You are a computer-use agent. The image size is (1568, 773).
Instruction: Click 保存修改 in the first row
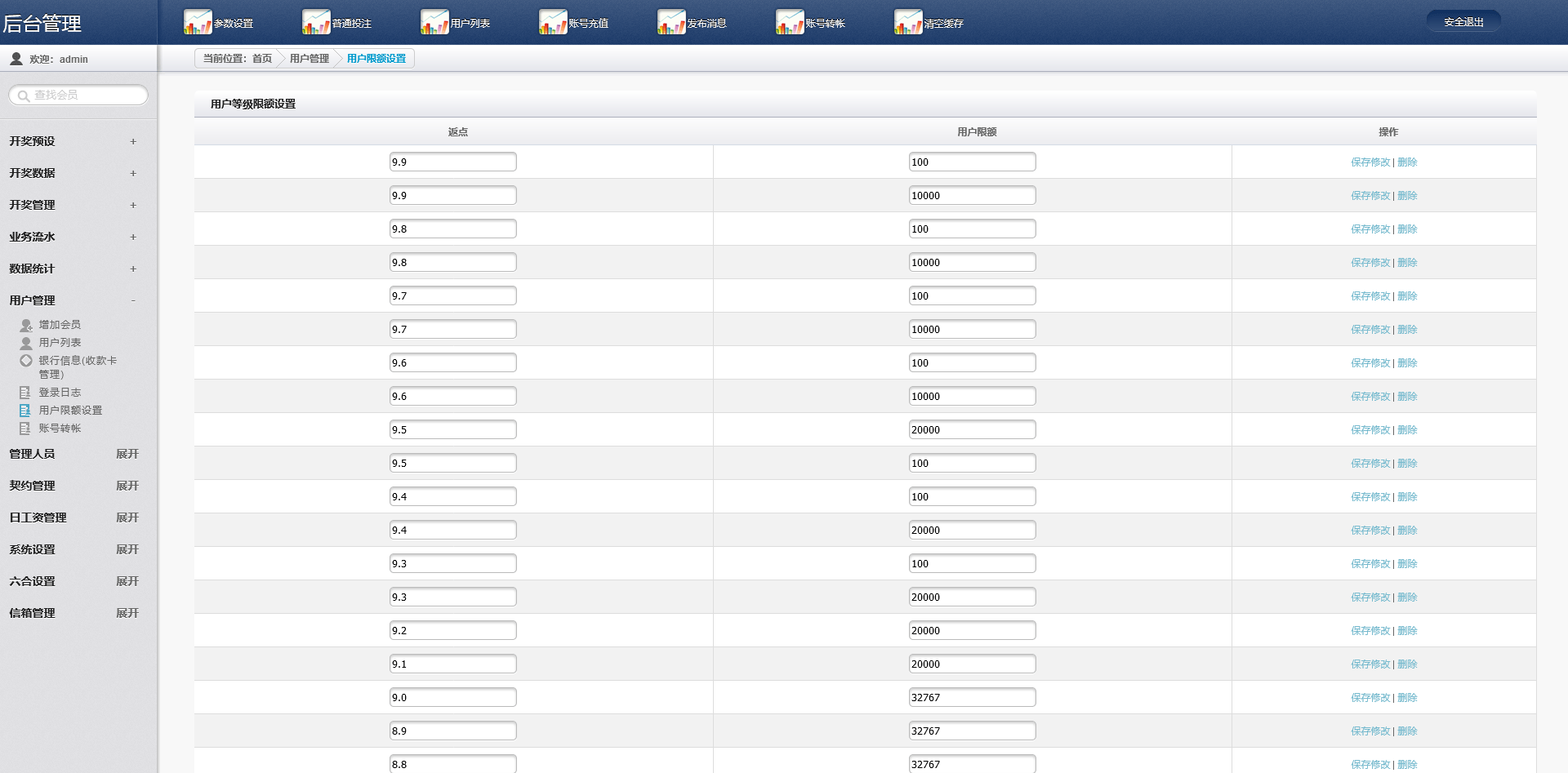[1370, 162]
